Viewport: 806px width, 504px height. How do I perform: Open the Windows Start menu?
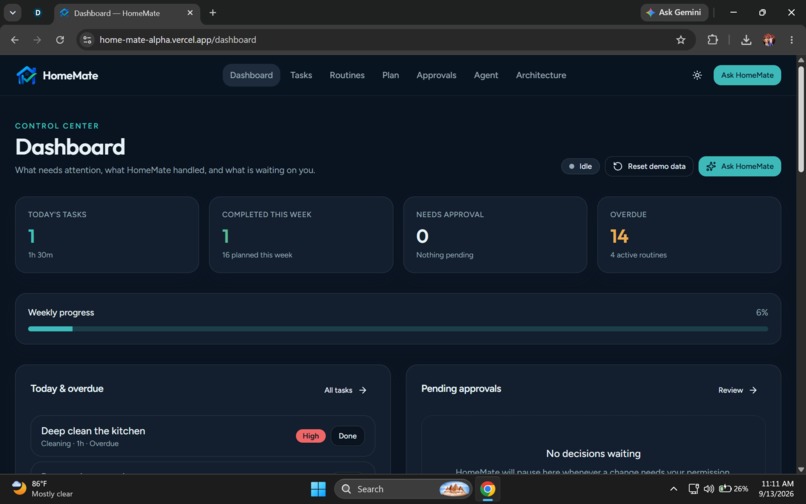pyautogui.click(x=318, y=489)
